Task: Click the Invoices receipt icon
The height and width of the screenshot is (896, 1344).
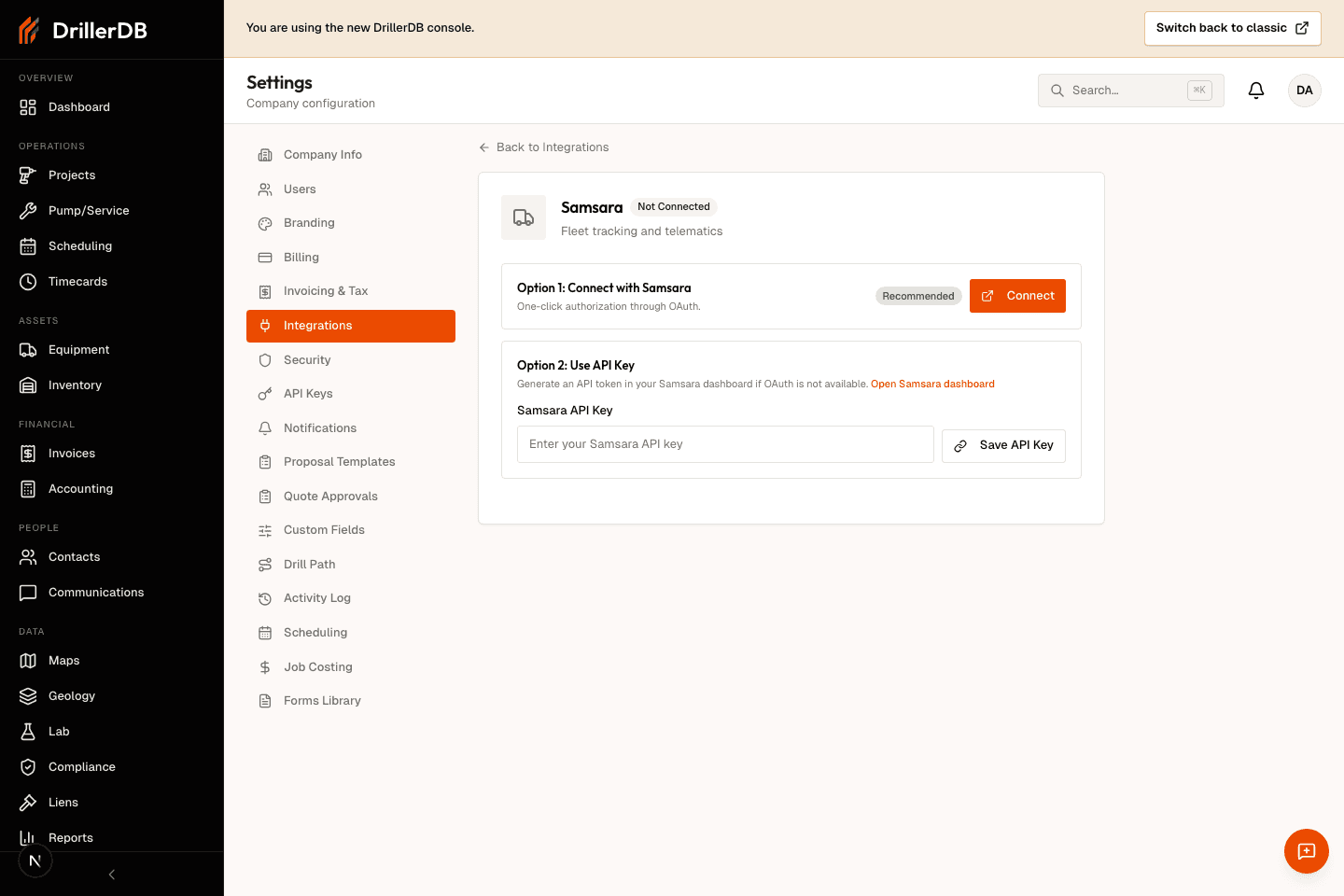Action: (28, 454)
